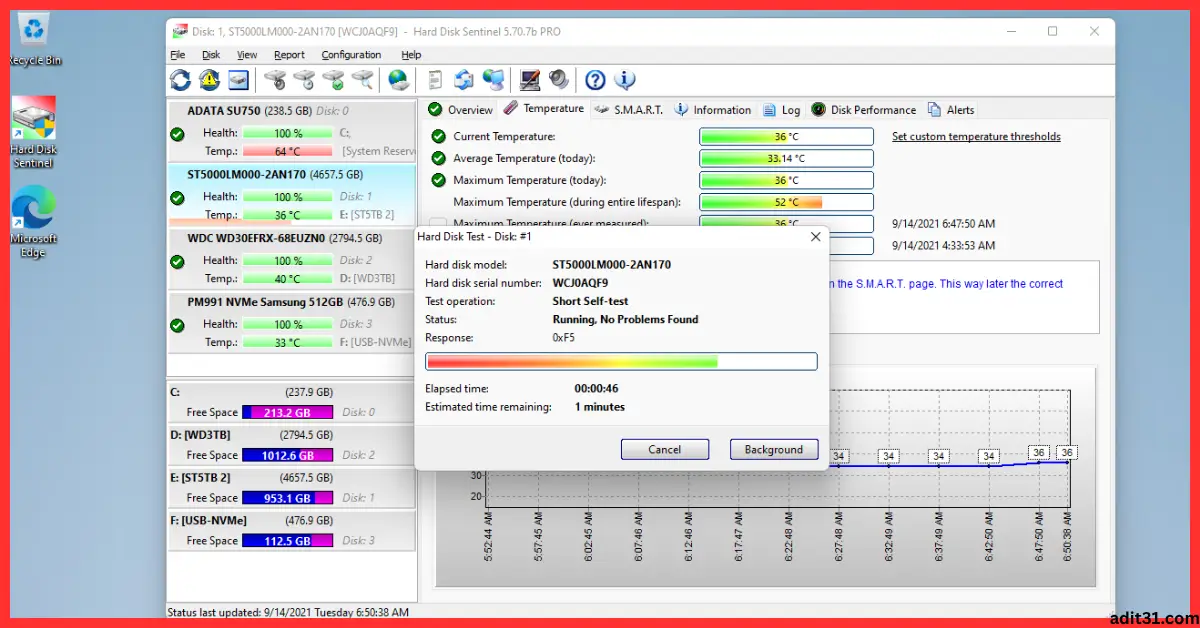Click the timestamp 9/14/2021 6:47:50 AM

point(943,224)
